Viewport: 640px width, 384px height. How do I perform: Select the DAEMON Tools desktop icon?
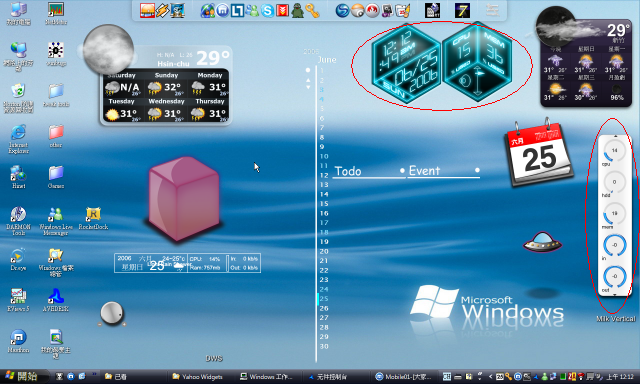coord(18,221)
